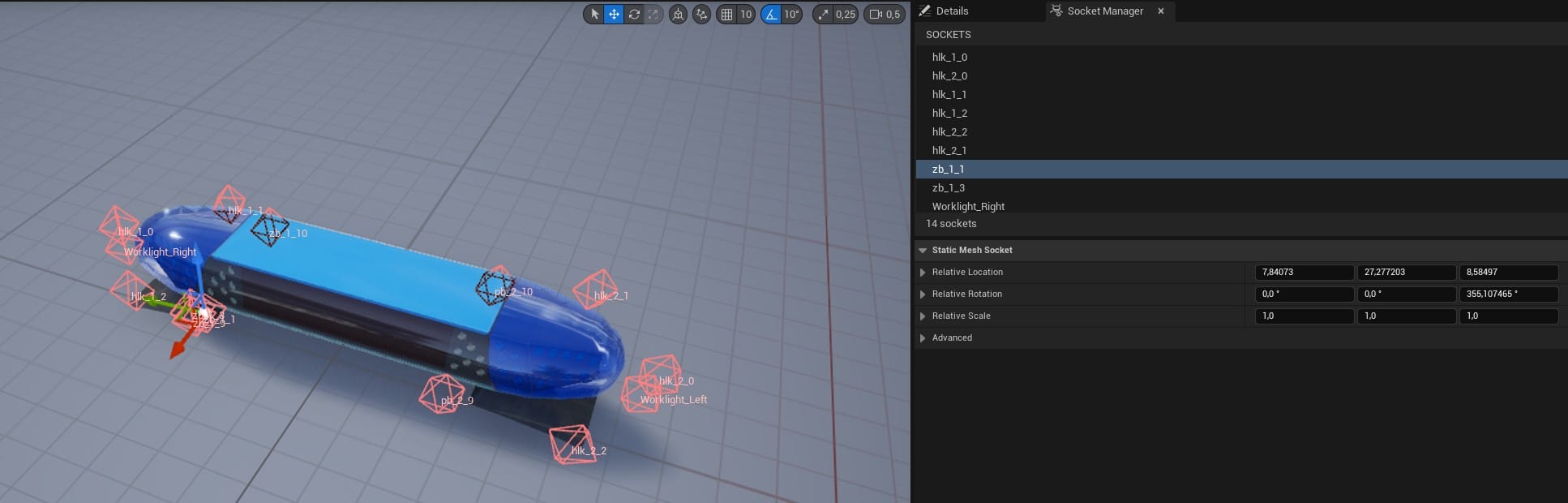Toggle grid snapping with the grid icon
Viewport: 1568px width, 503px height.
point(726,14)
